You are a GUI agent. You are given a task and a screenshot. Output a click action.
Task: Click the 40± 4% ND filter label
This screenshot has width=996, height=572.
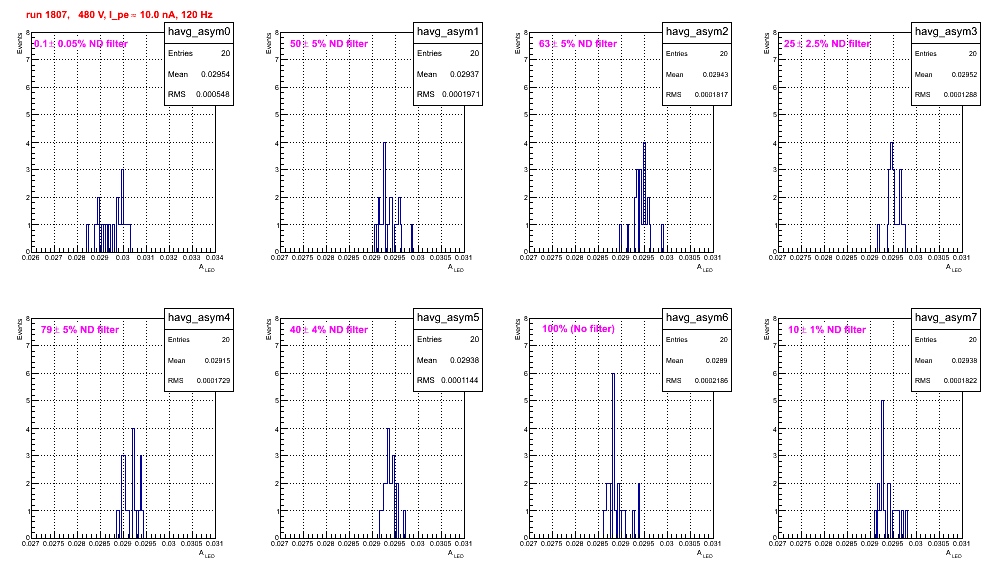pyautogui.click(x=329, y=330)
